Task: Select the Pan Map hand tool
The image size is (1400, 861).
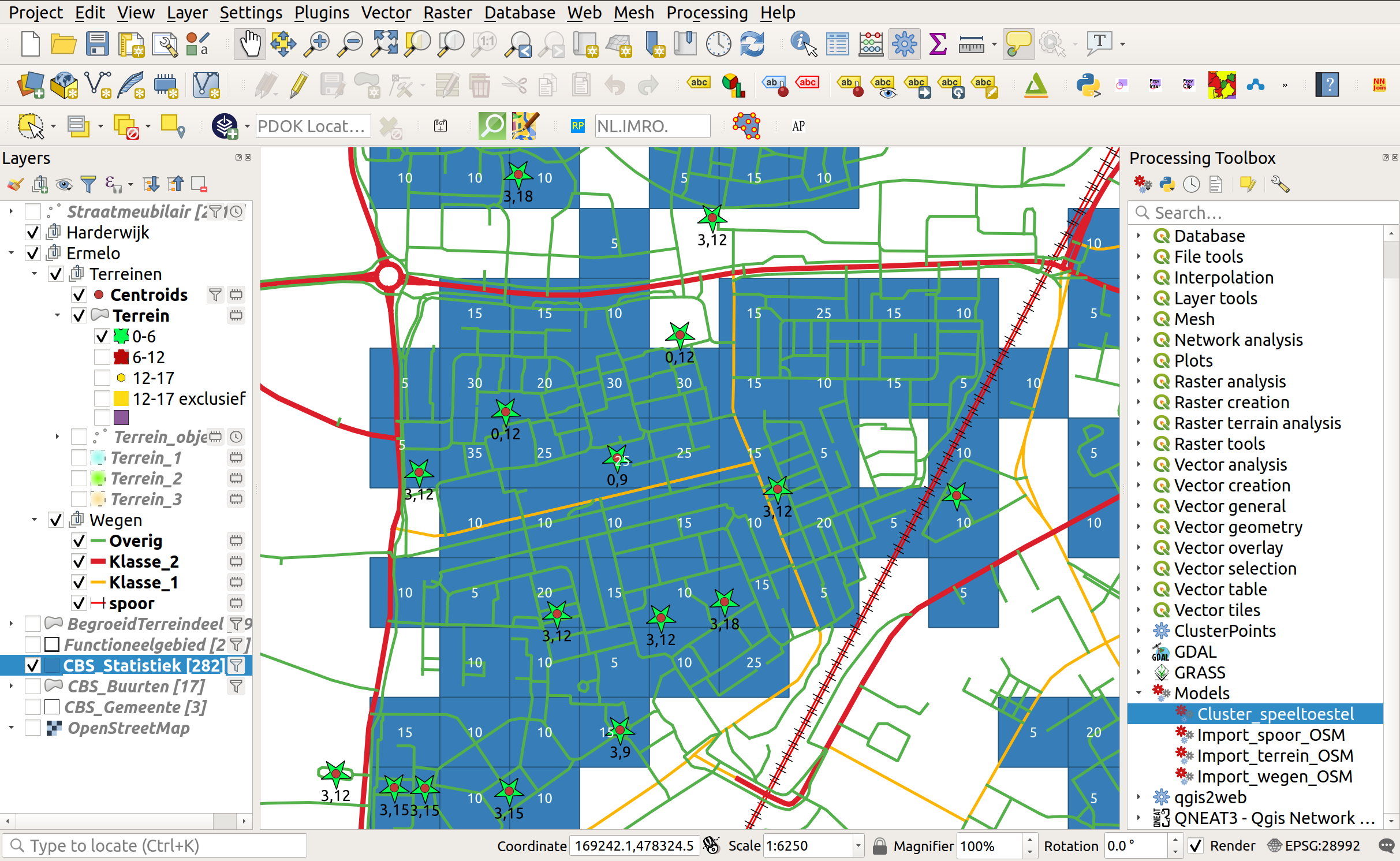Action: tap(249, 44)
